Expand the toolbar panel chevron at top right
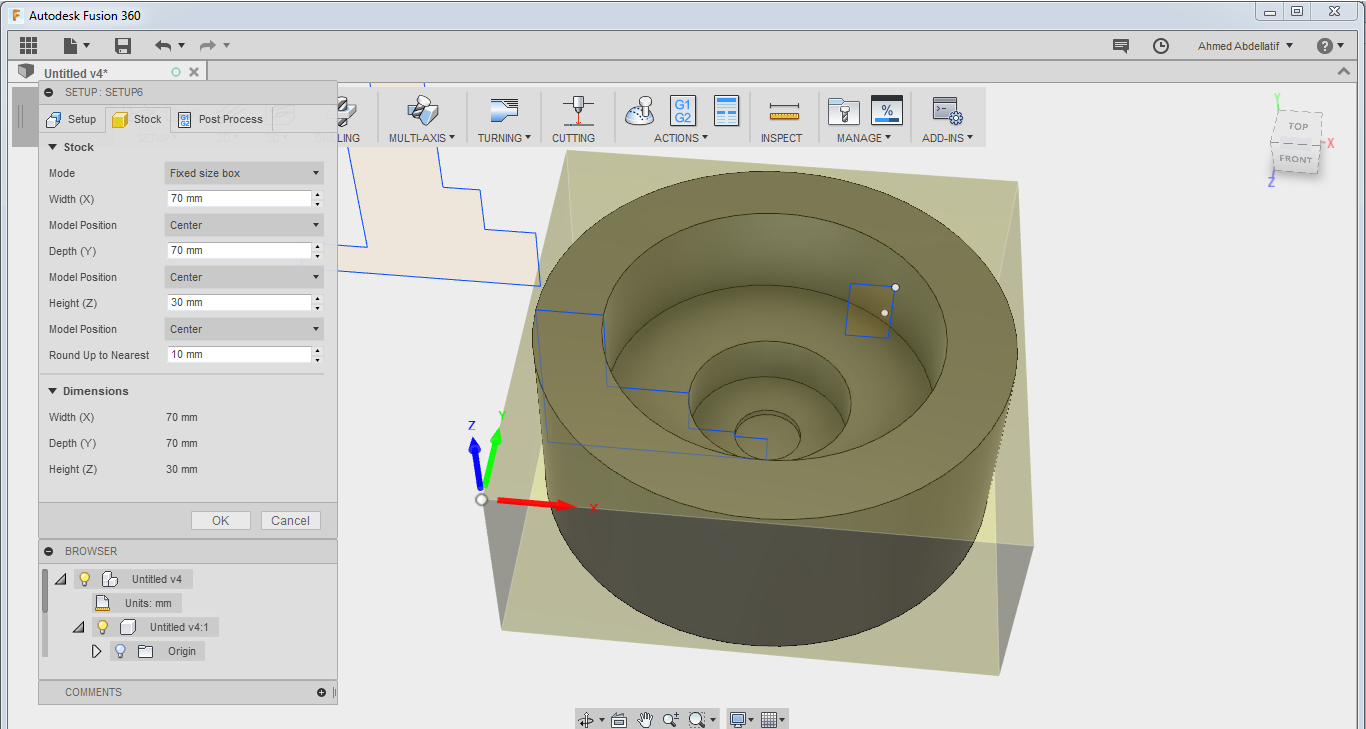Screen dimensions: 1366x729 coord(1344,72)
